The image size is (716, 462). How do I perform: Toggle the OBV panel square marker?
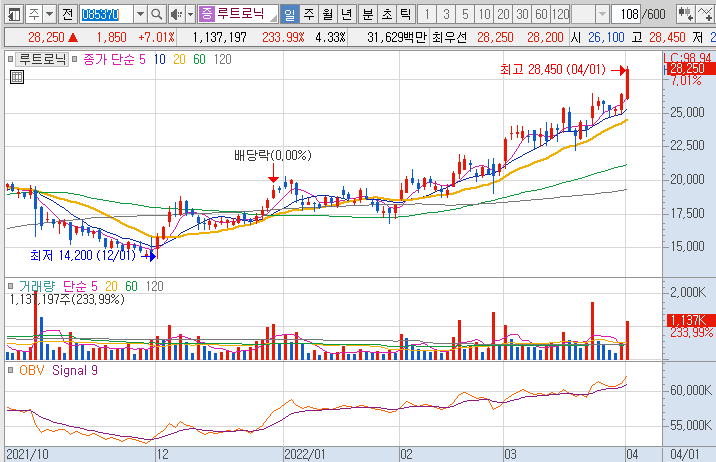10,370
